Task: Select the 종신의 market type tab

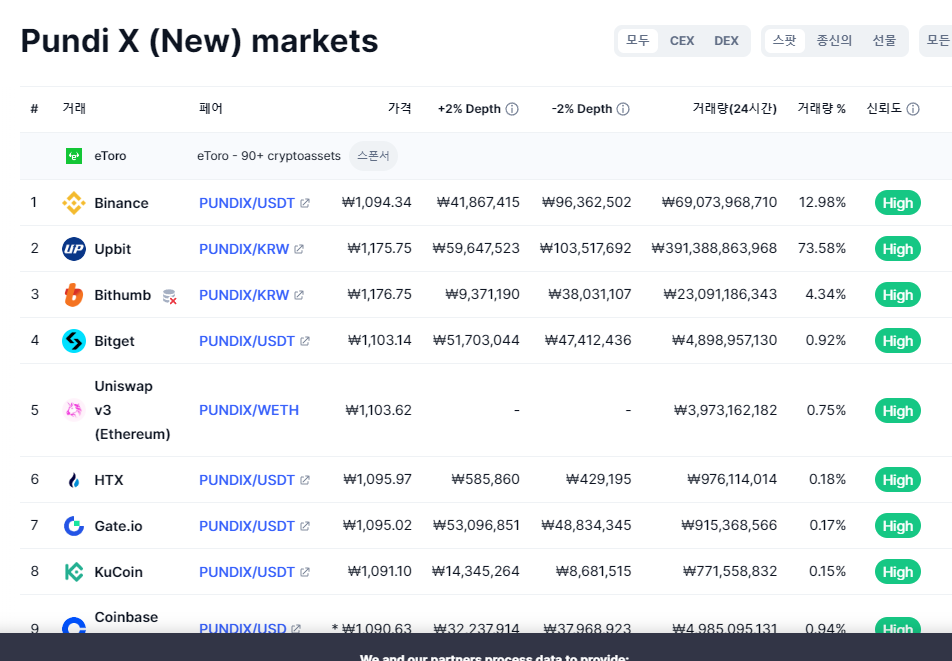Action: click(x=834, y=41)
